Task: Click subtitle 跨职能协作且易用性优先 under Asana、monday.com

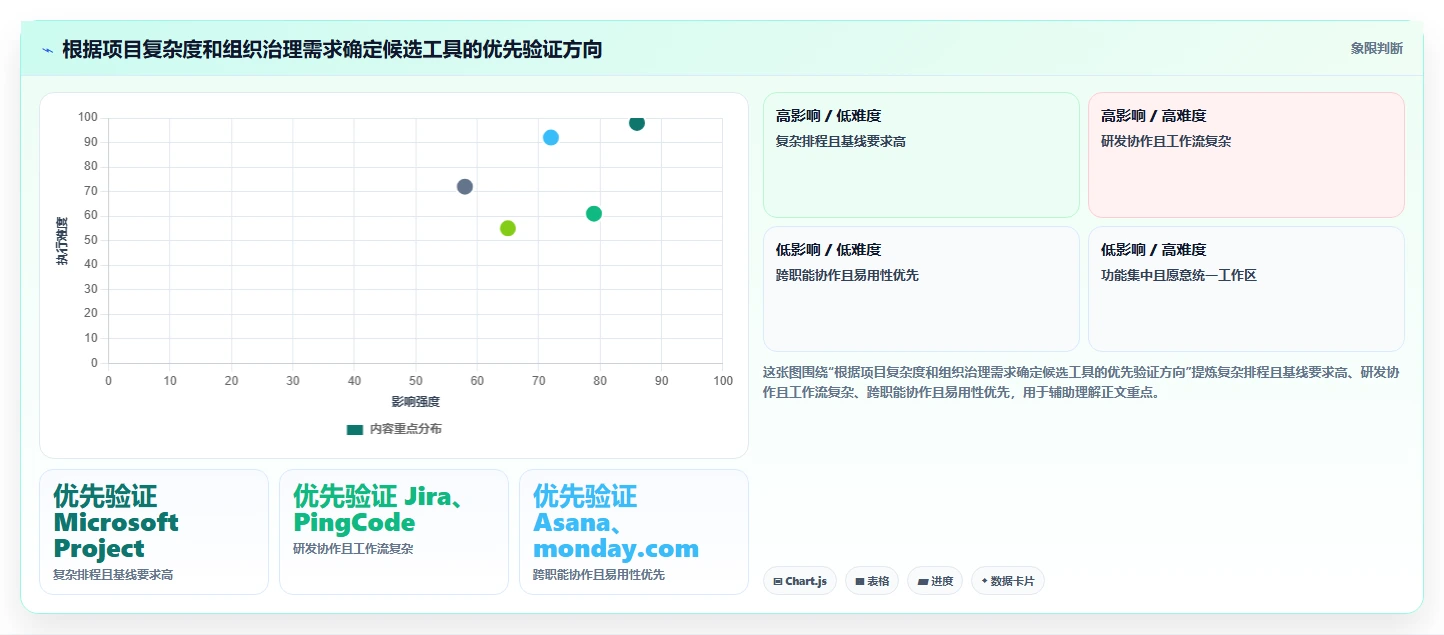Action: pyautogui.click(x=599, y=575)
